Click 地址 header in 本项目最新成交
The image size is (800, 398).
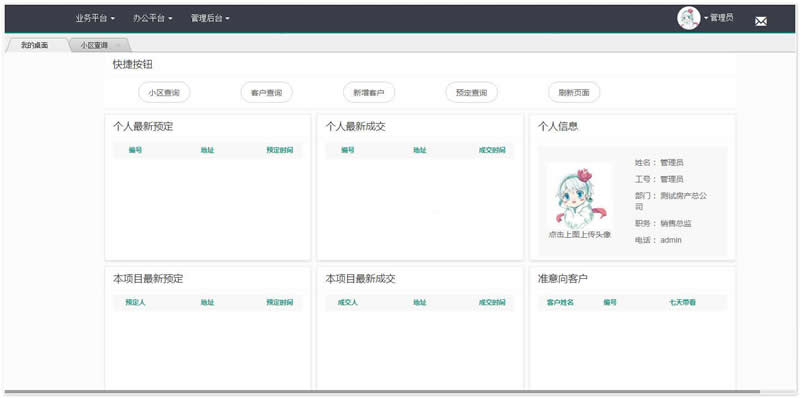pos(420,303)
